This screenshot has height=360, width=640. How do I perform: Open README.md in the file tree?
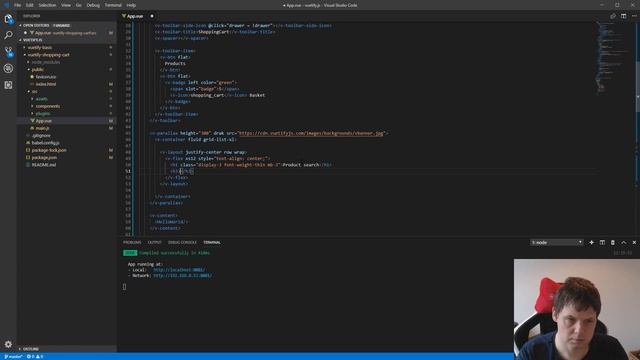point(44,165)
